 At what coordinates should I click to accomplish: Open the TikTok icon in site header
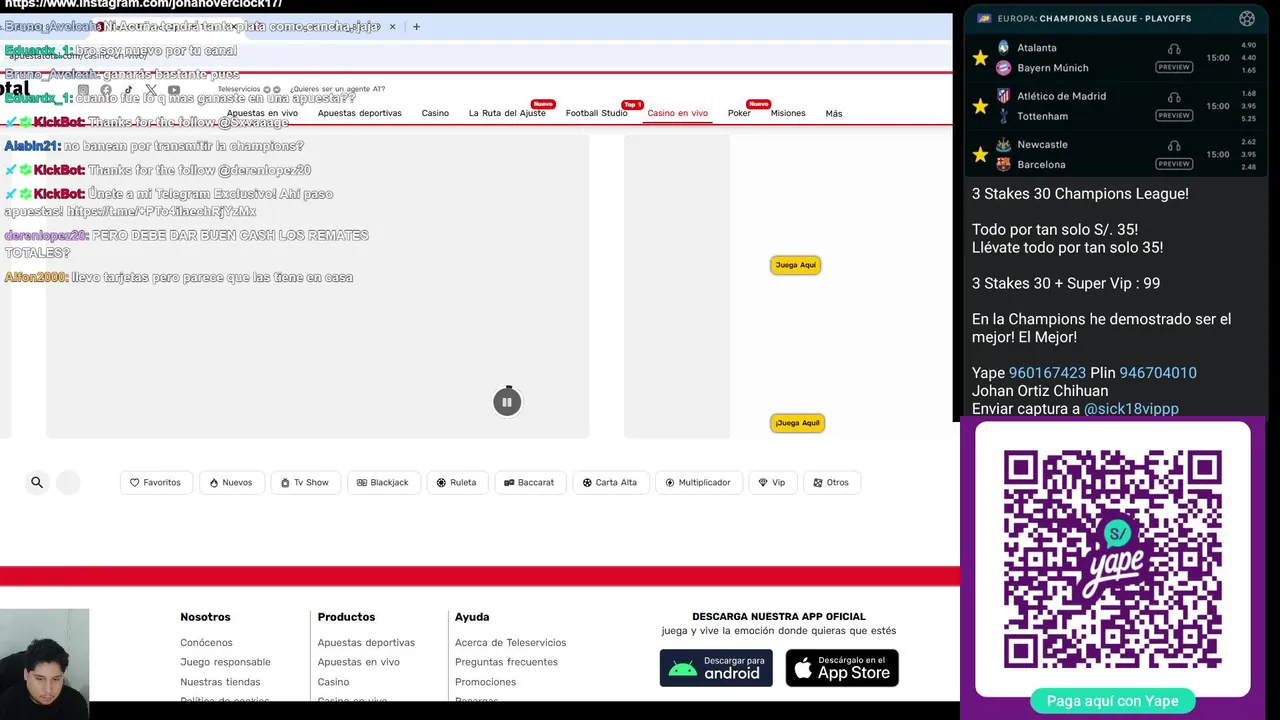(128, 90)
